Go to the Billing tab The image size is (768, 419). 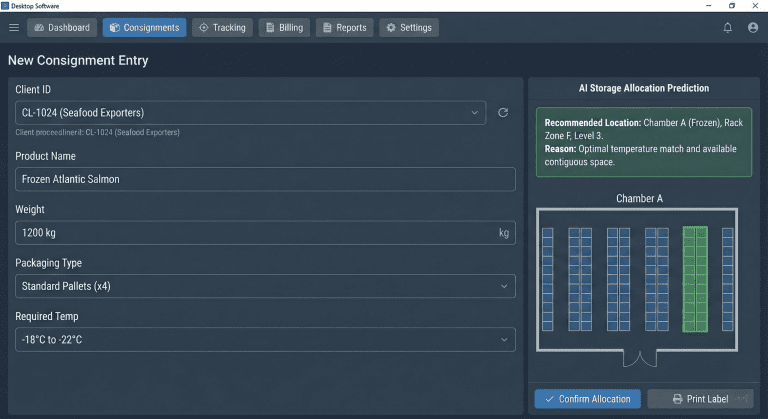click(x=284, y=28)
